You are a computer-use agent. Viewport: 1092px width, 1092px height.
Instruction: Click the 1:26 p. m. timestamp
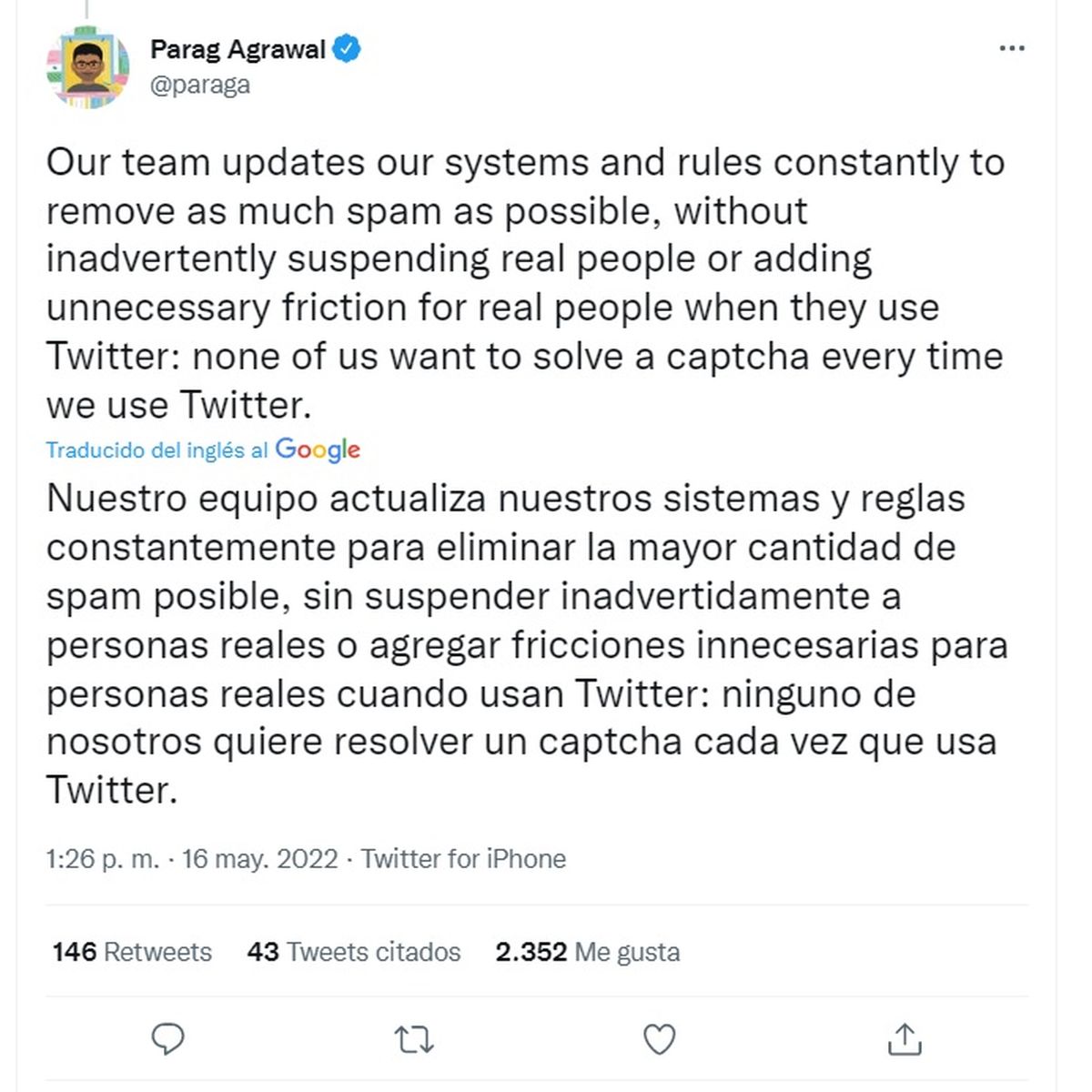tap(103, 859)
